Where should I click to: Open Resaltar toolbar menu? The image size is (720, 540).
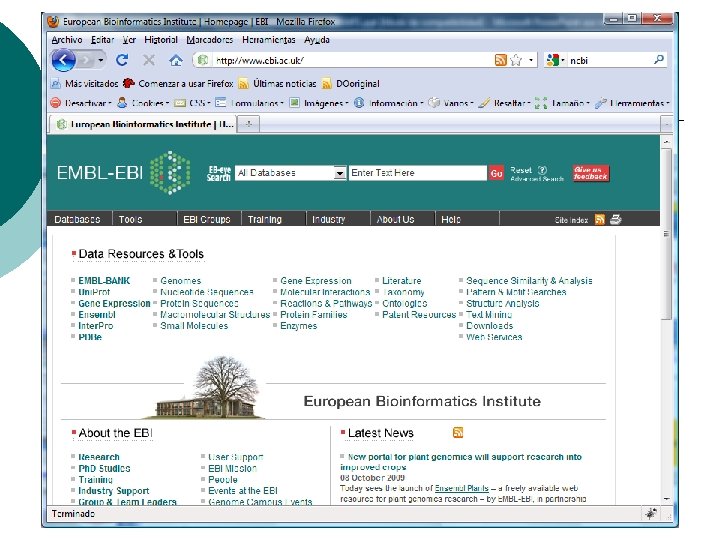[x=504, y=103]
